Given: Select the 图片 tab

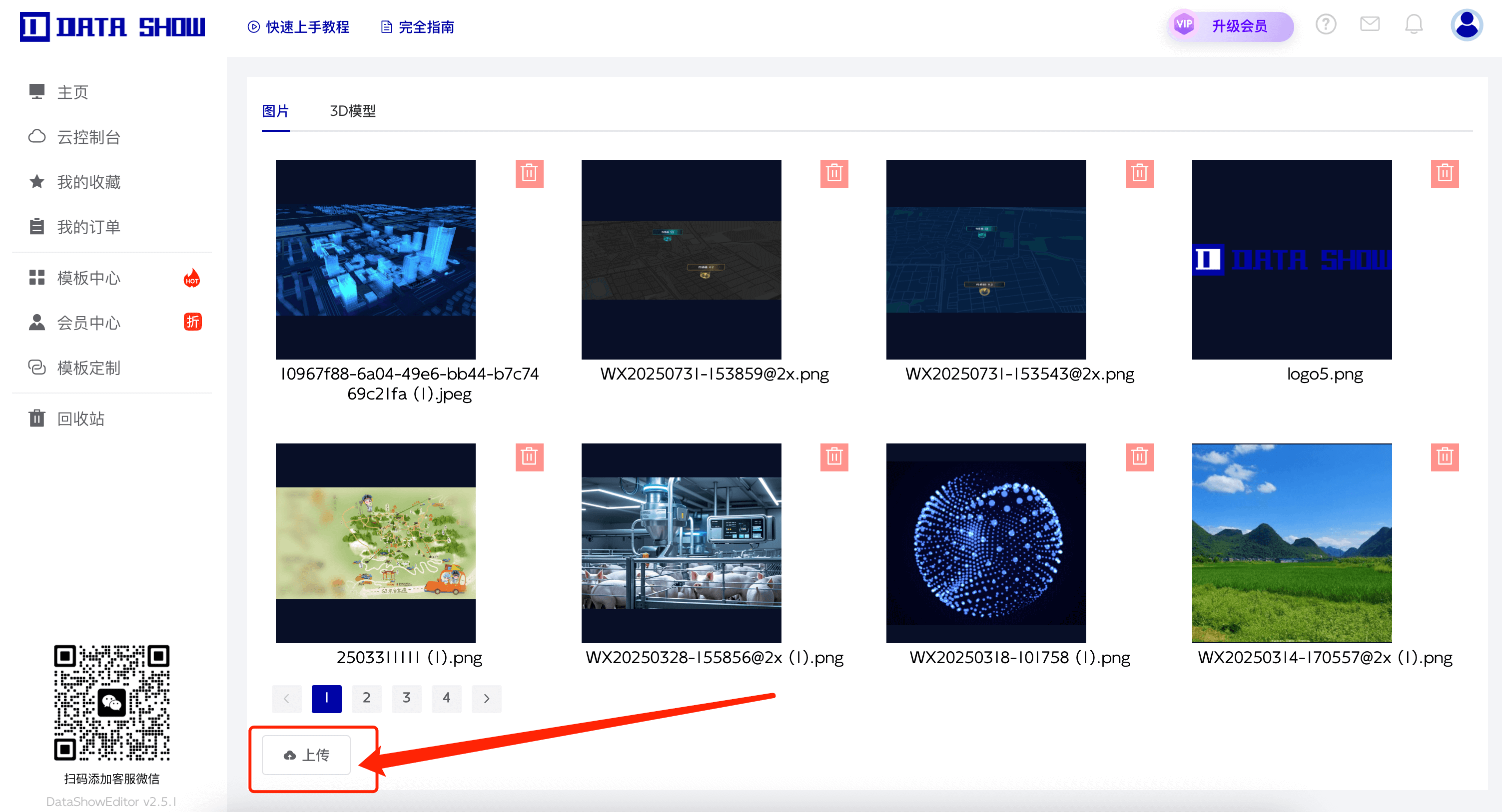Looking at the screenshot, I should [x=275, y=111].
